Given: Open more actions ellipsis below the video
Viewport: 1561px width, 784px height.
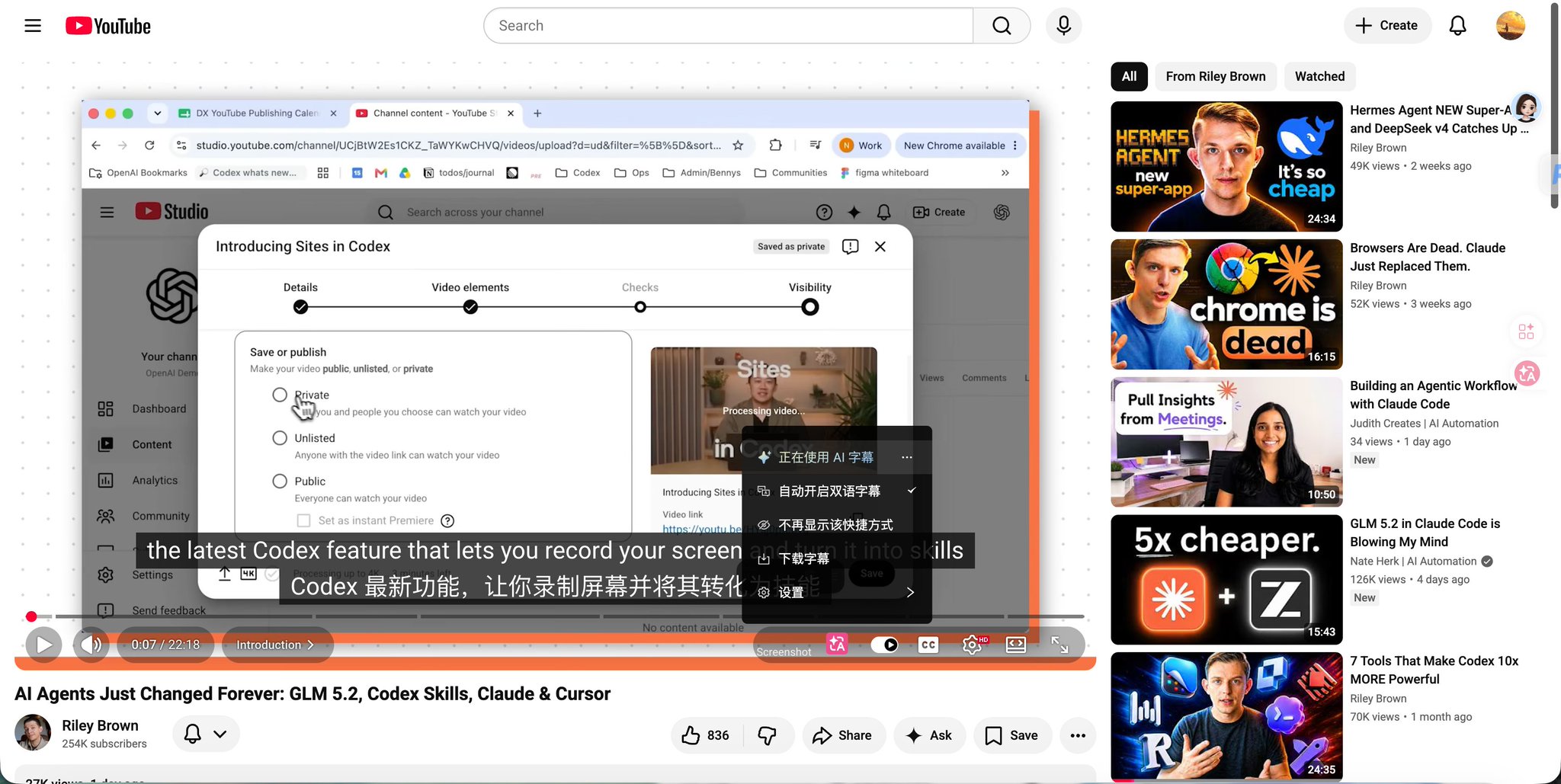Looking at the screenshot, I should [x=1078, y=735].
